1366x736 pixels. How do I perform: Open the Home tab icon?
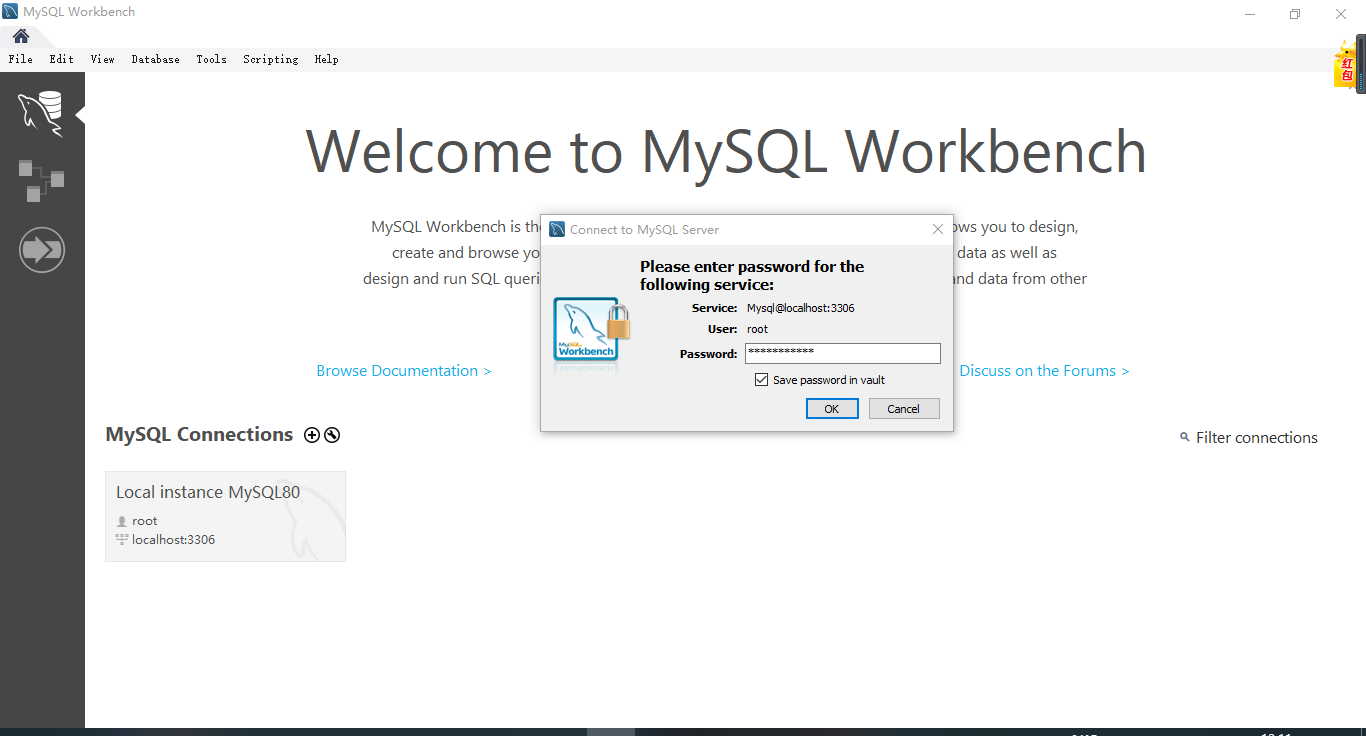coord(20,36)
